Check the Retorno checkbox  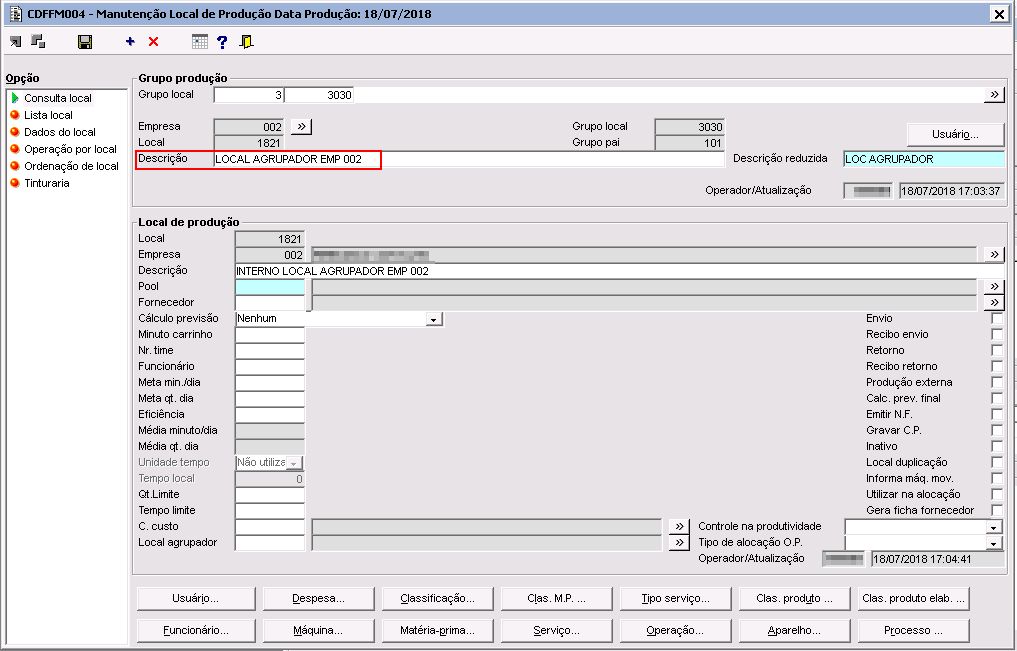pyautogui.click(x=997, y=350)
